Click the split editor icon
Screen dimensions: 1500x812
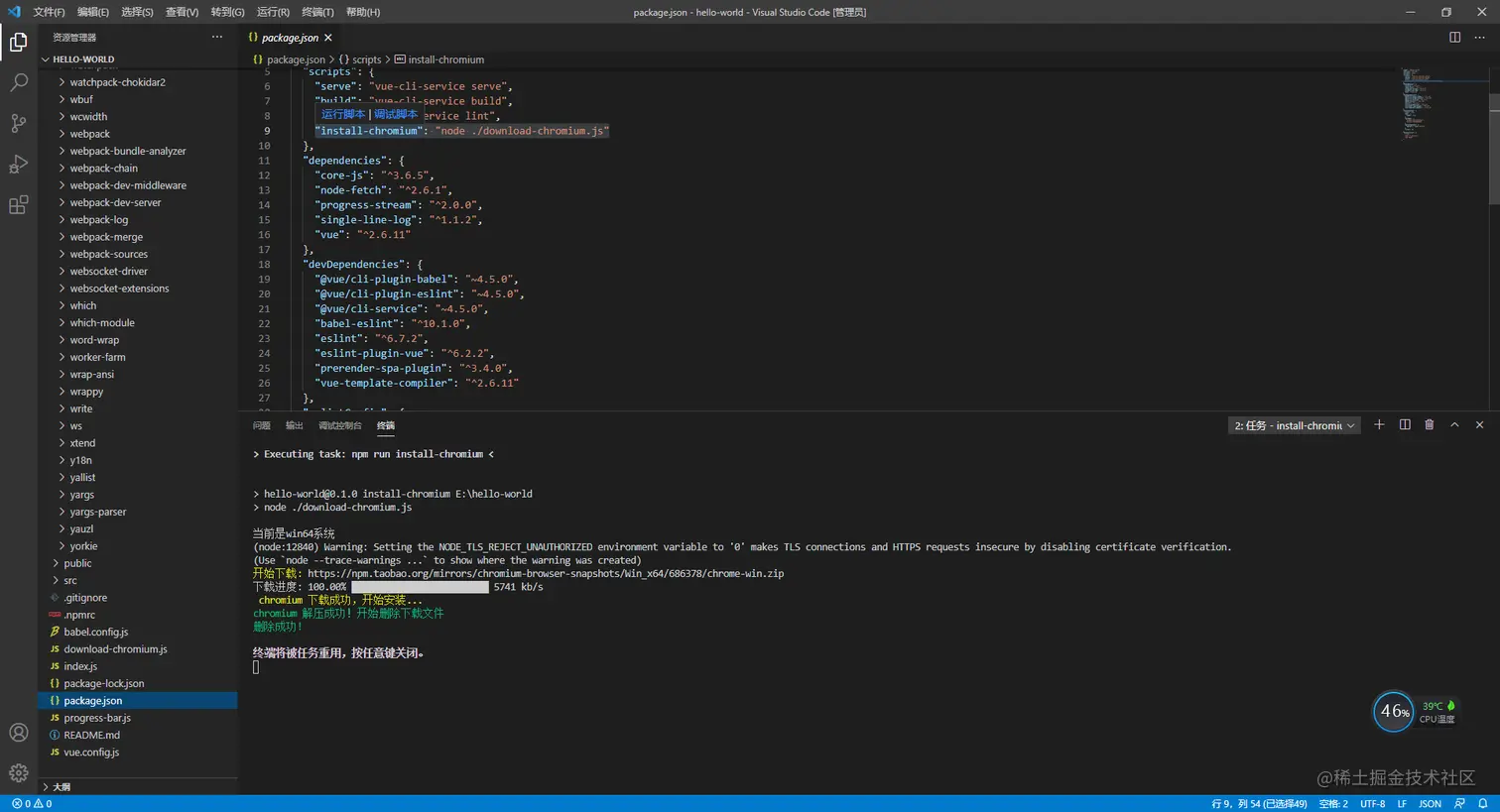click(x=1454, y=38)
